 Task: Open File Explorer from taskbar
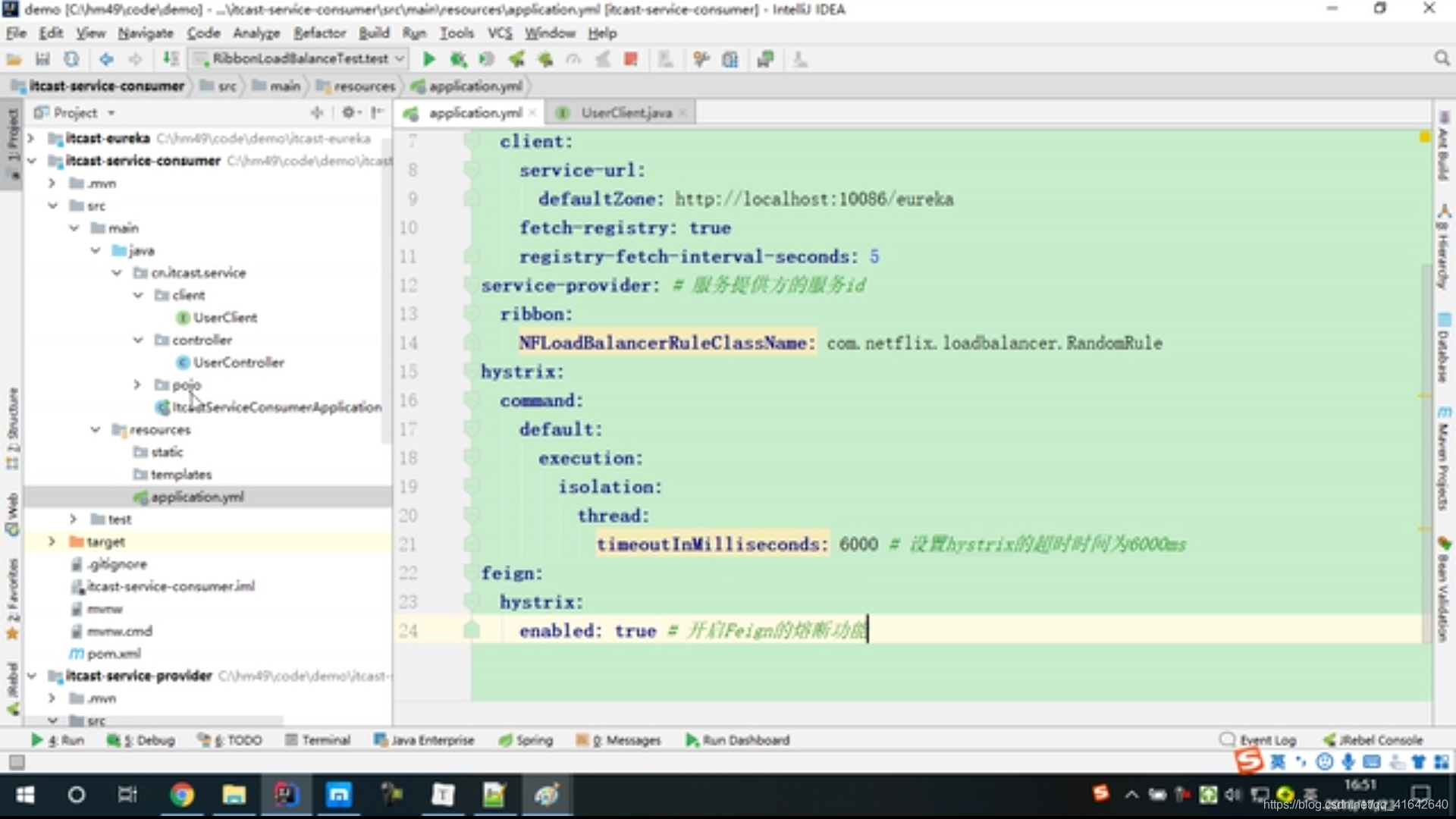click(234, 795)
